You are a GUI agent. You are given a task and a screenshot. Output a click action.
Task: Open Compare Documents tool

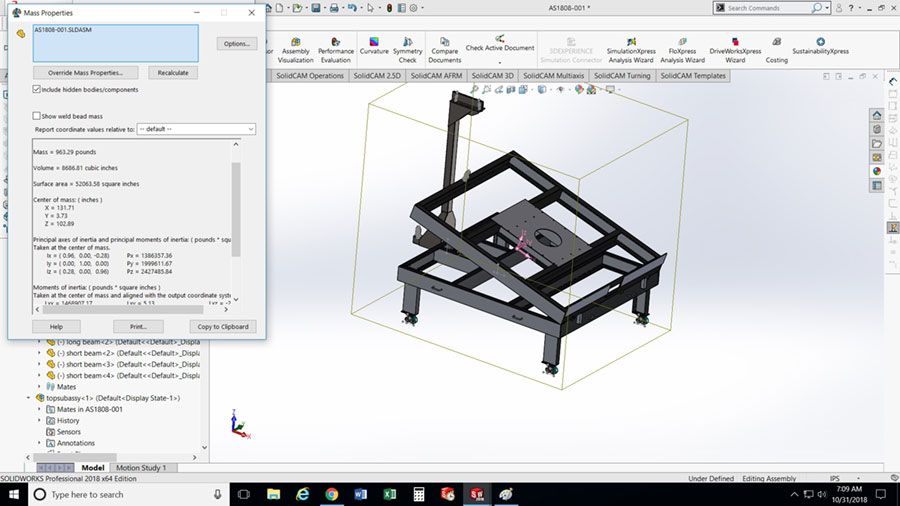tap(444, 50)
